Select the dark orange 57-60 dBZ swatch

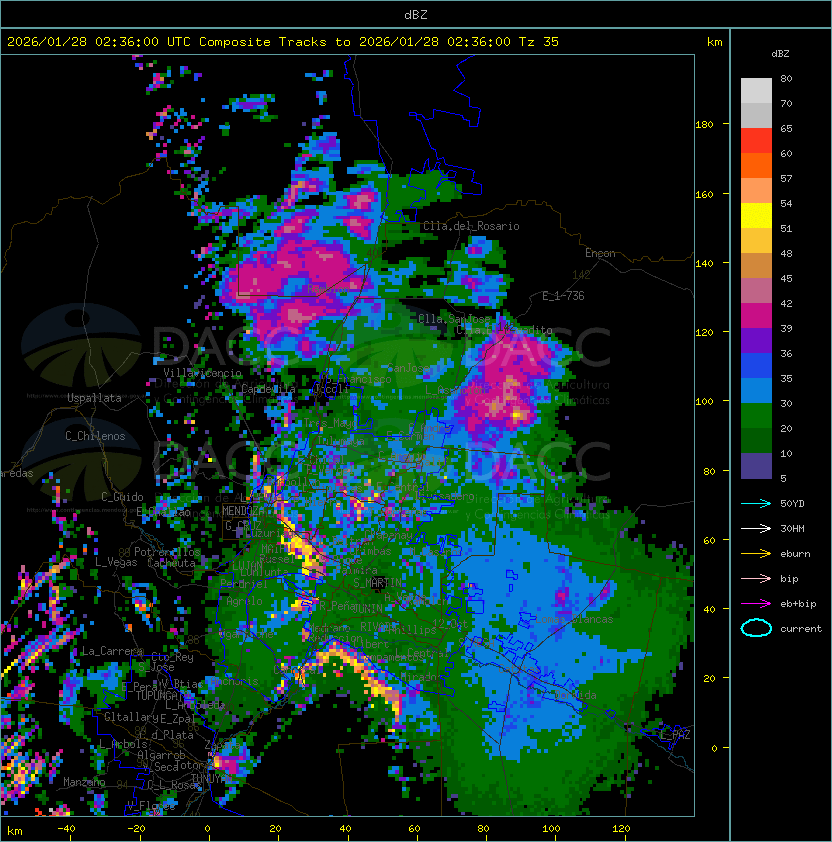pos(756,165)
